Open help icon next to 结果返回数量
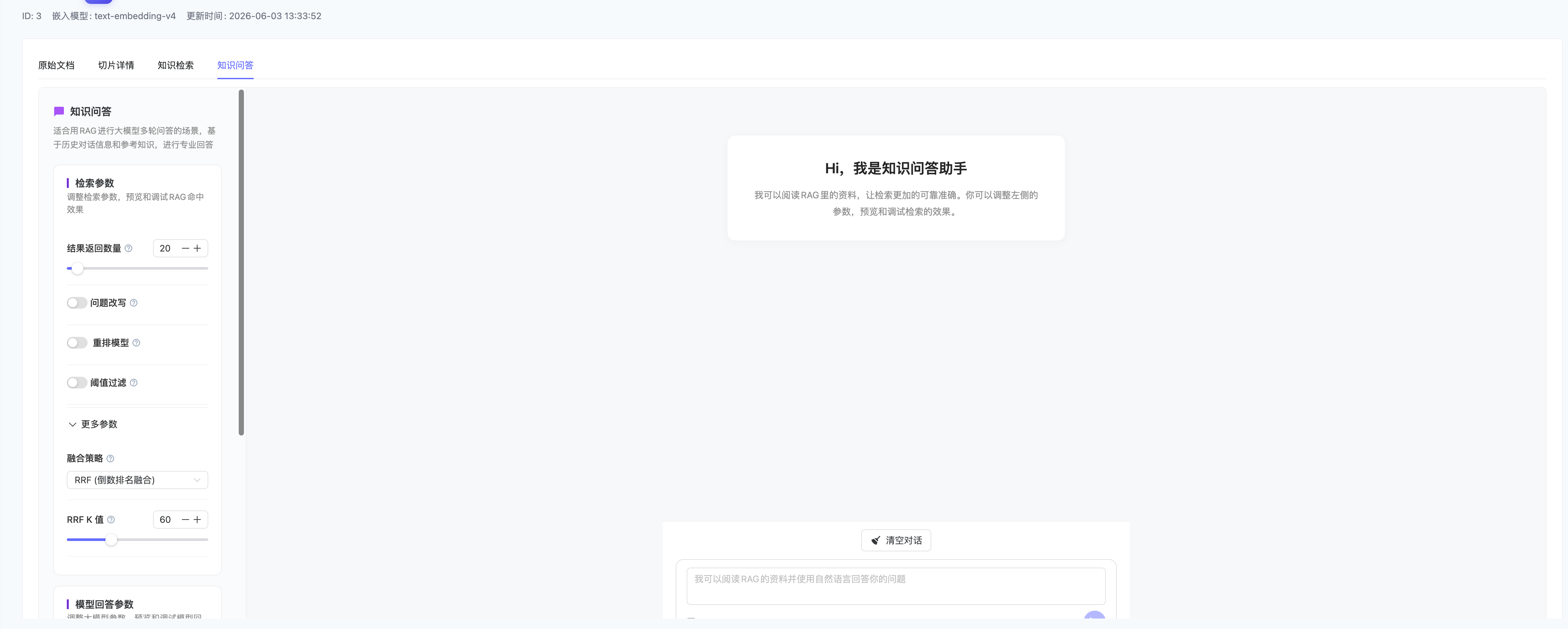Viewport: 1568px width, 638px height. tap(128, 248)
